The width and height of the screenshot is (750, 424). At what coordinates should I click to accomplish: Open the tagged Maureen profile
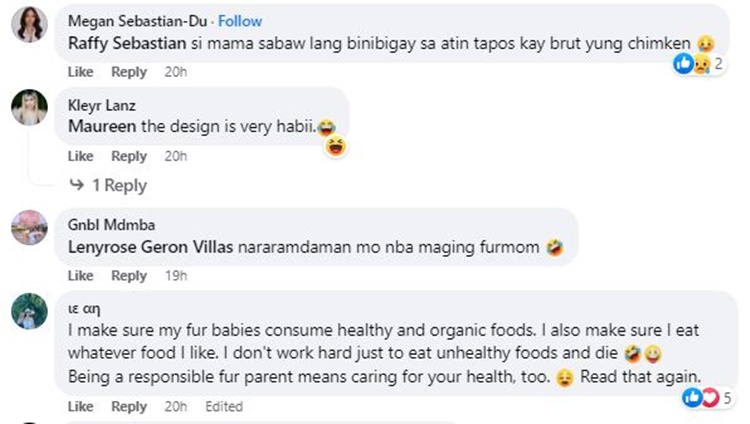pos(96,127)
